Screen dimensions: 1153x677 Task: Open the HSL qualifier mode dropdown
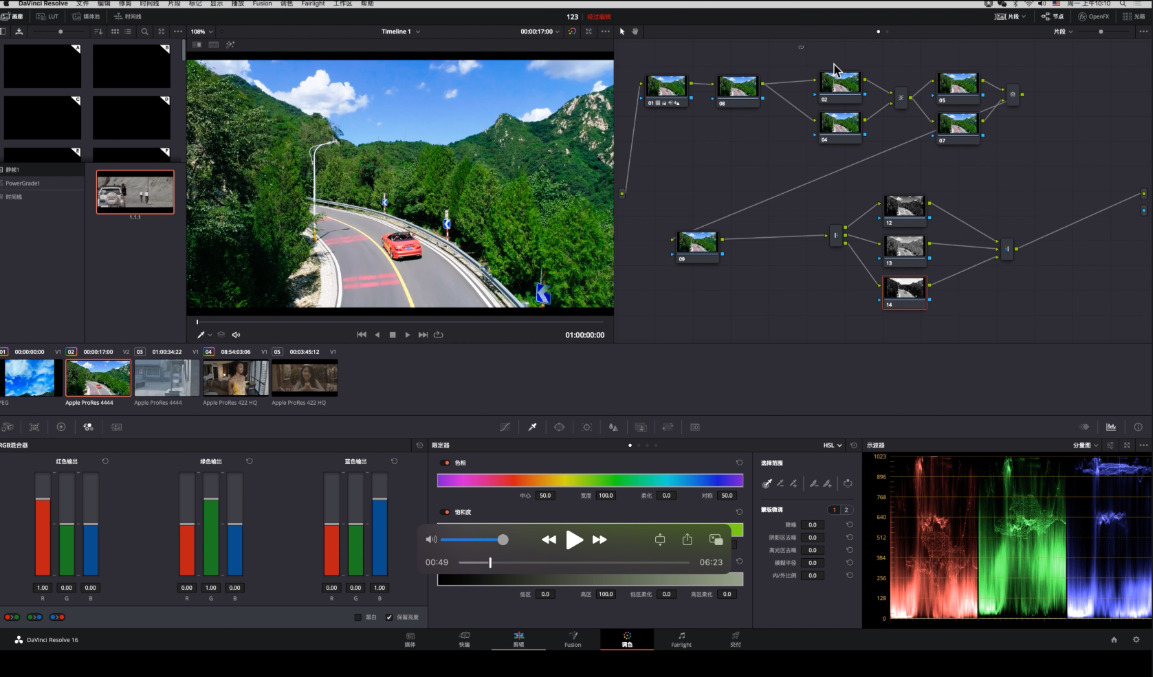pos(832,445)
